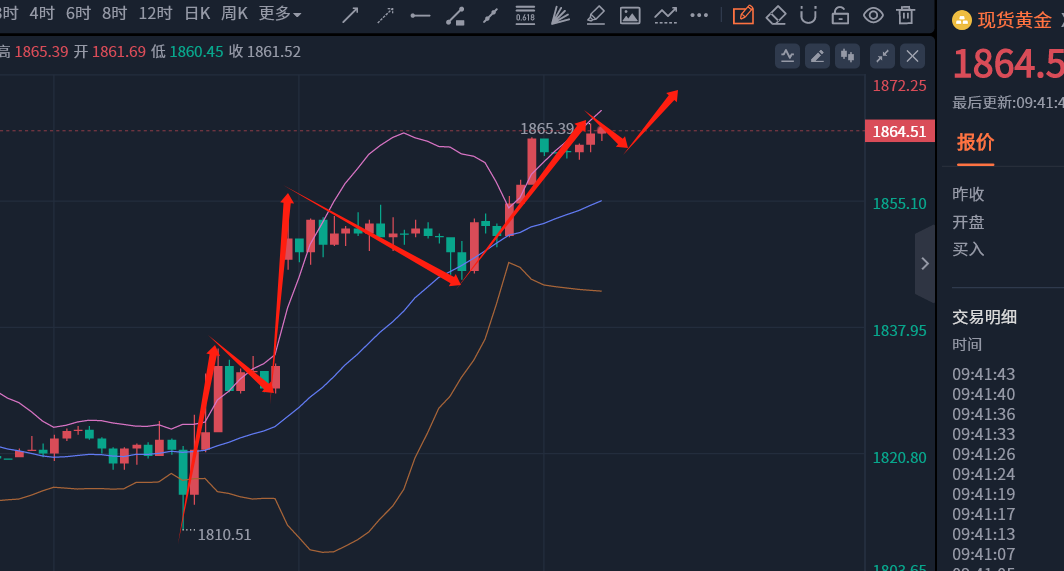This screenshot has width=1064, height=571.
Task: Toggle drawing visibility with eye icon
Action: [x=873, y=15]
